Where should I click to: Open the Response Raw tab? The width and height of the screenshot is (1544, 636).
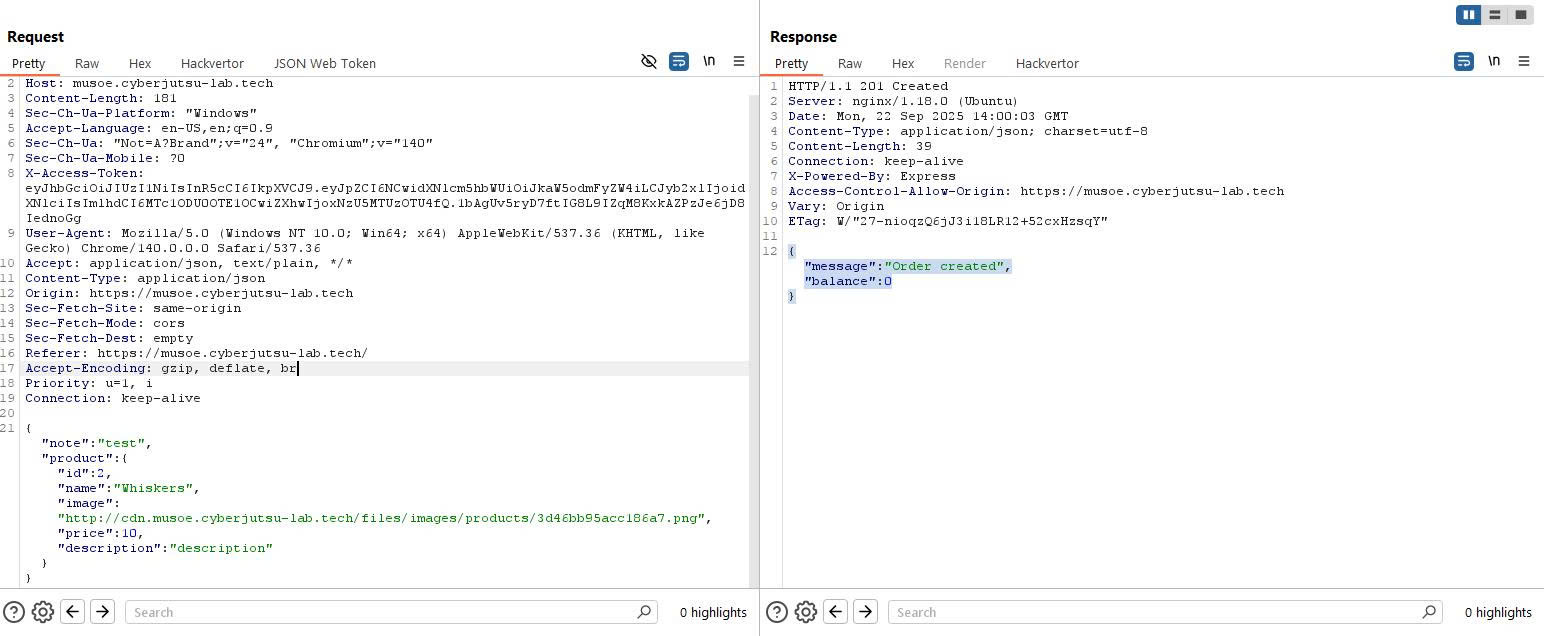click(850, 63)
